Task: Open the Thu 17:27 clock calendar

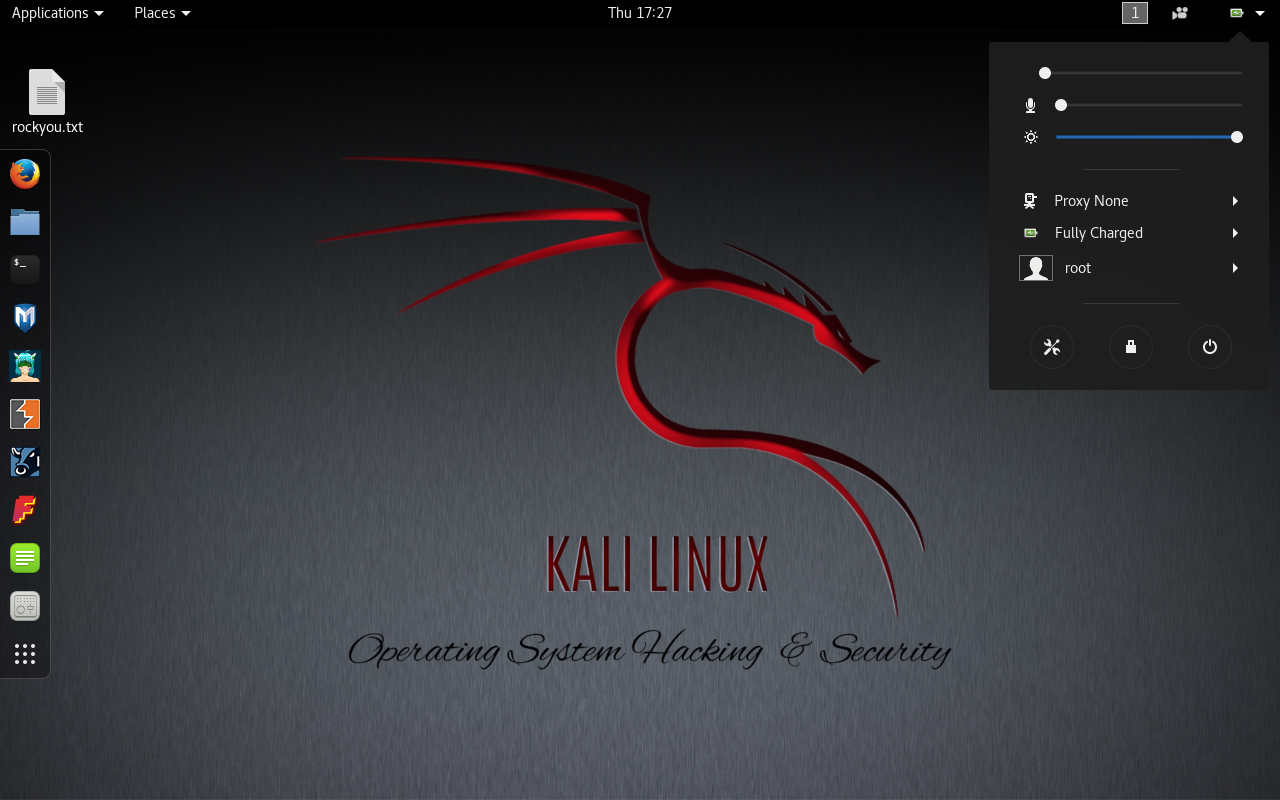Action: point(640,13)
